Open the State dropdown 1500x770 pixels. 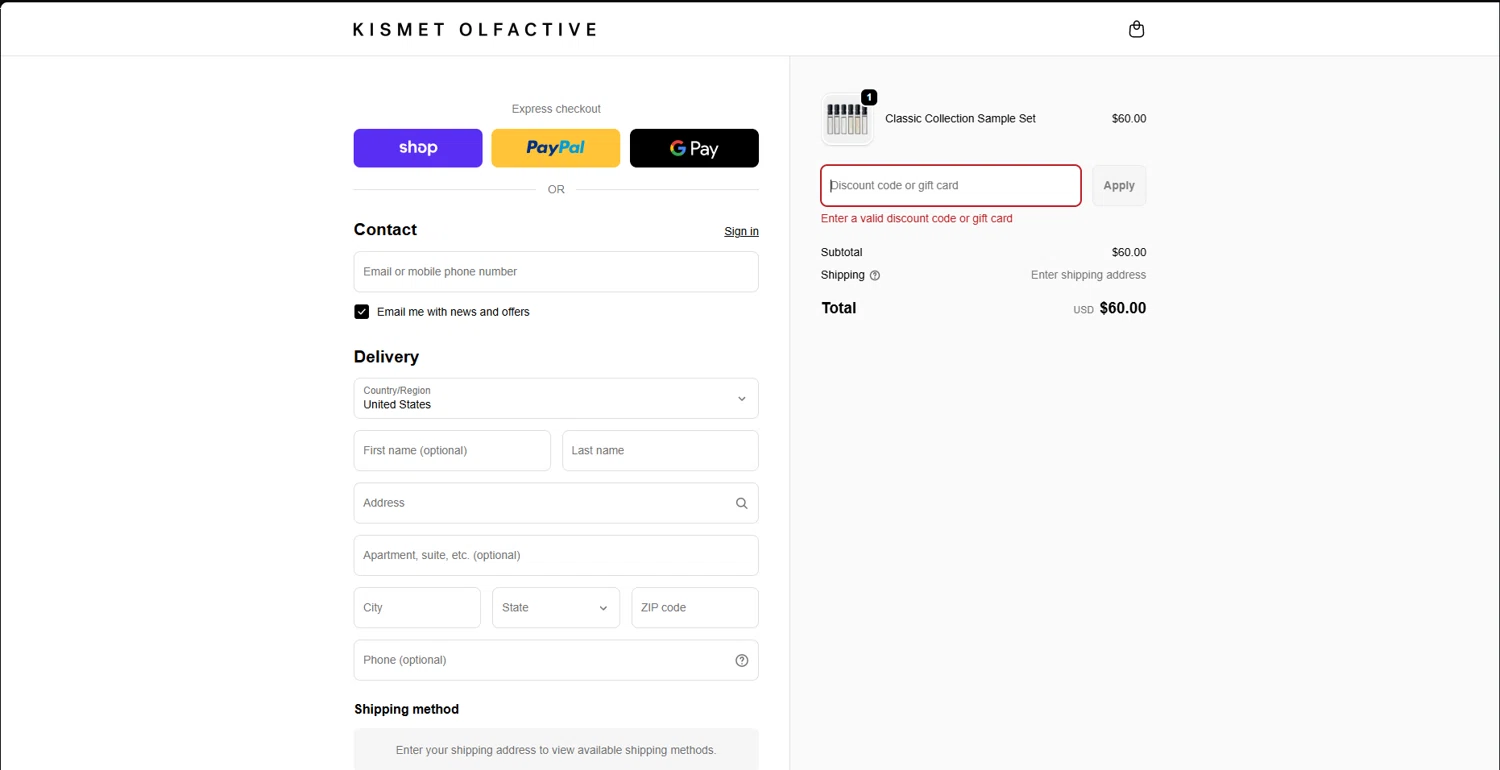(x=556, y=608)
